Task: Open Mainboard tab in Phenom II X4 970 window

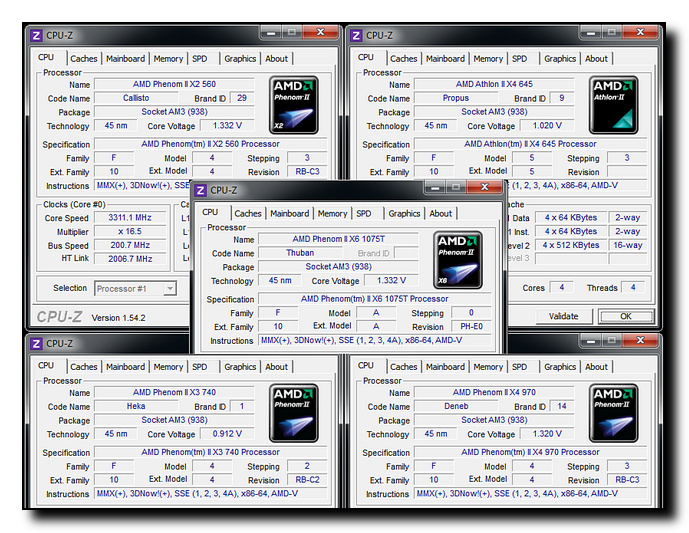Action: (x=445, y=367)
